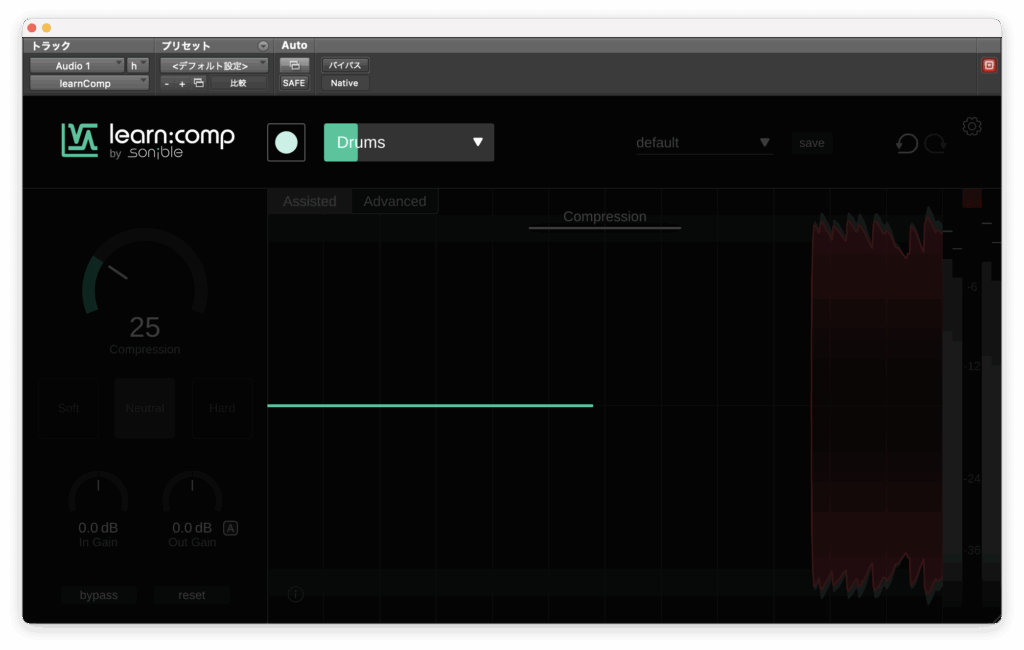The width and height of the screenshot is (1024, 650).
Task: Click the learn:comp by sonible logo
Action: pyautogui.click(x=148, y=140)
